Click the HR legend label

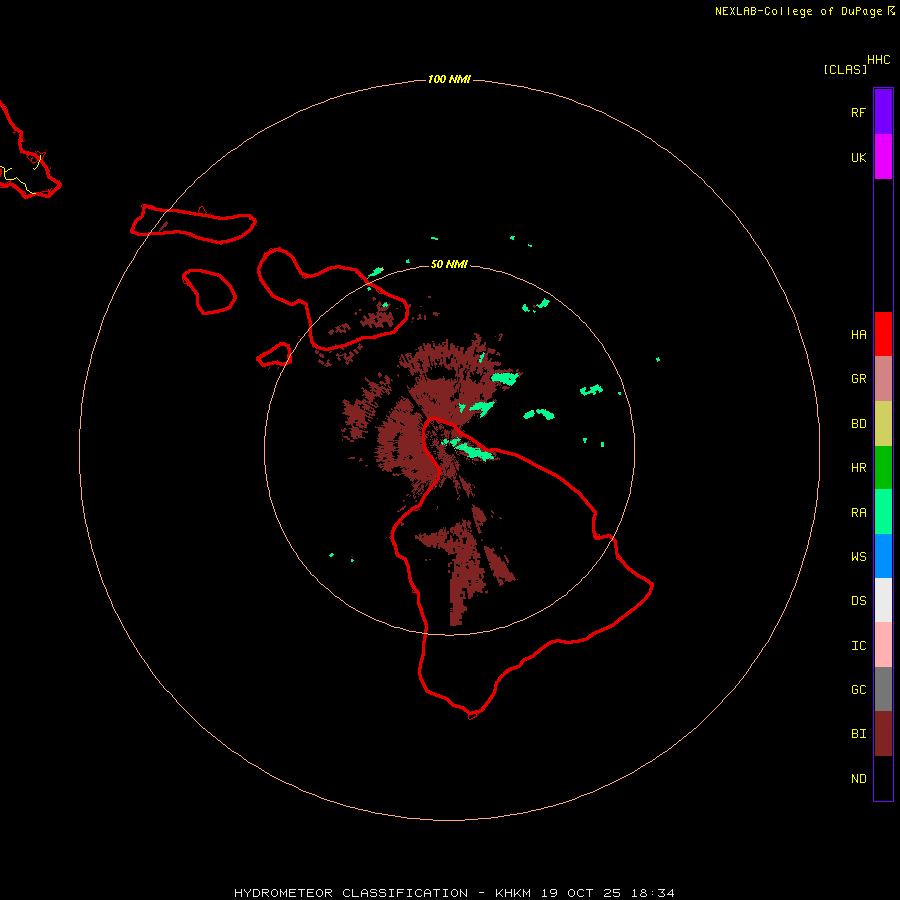pos(858,467)
